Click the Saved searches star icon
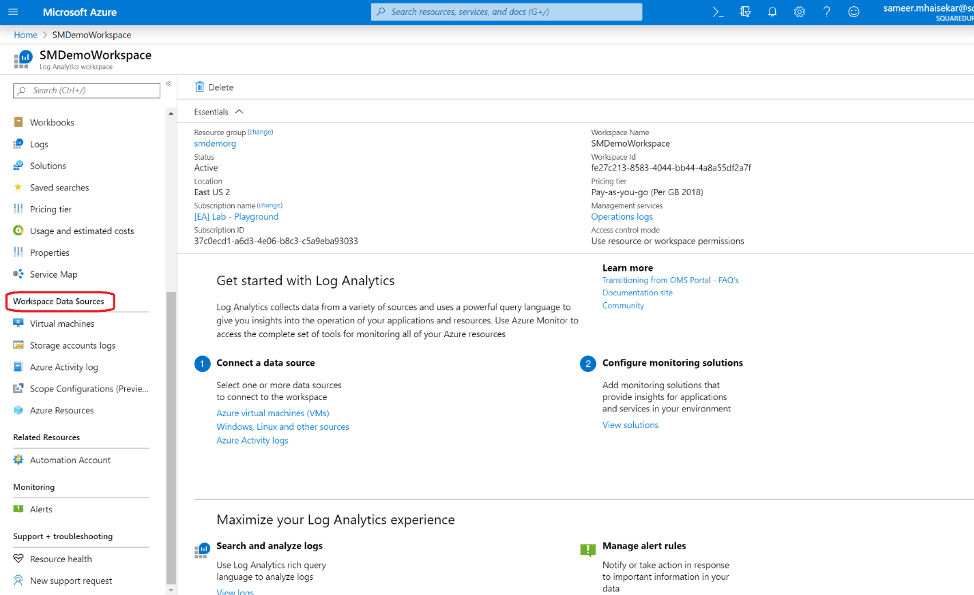The image size is (974, 595). point(19,187)
